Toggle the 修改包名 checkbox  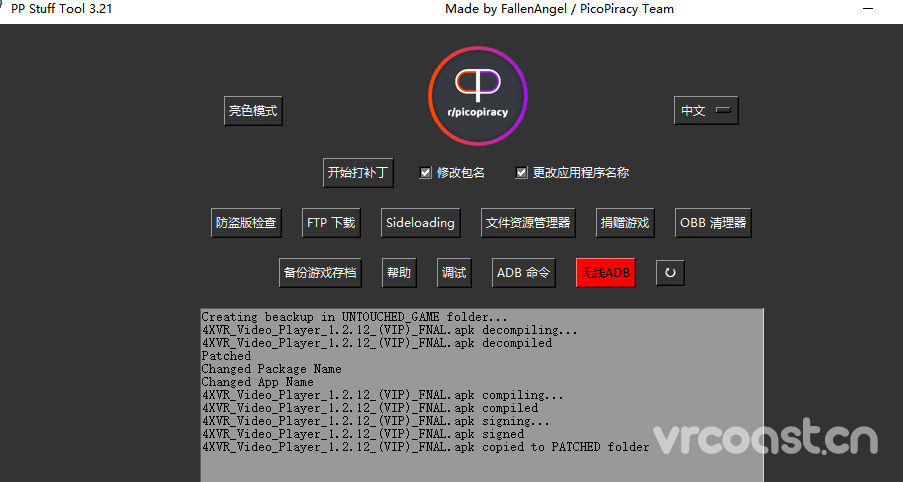click(x=426, y=172)
